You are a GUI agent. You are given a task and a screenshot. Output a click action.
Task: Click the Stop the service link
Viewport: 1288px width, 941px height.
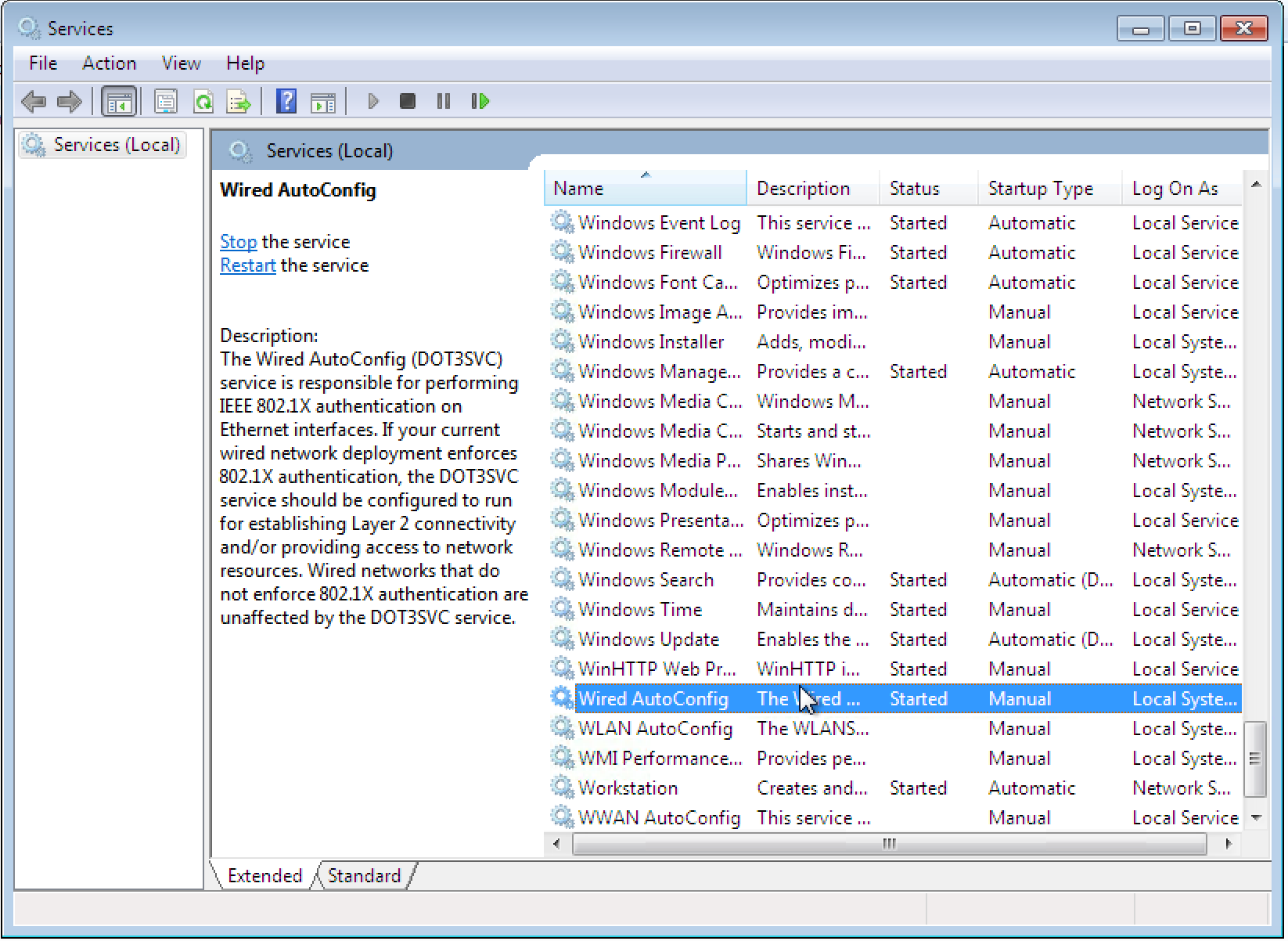238,242
